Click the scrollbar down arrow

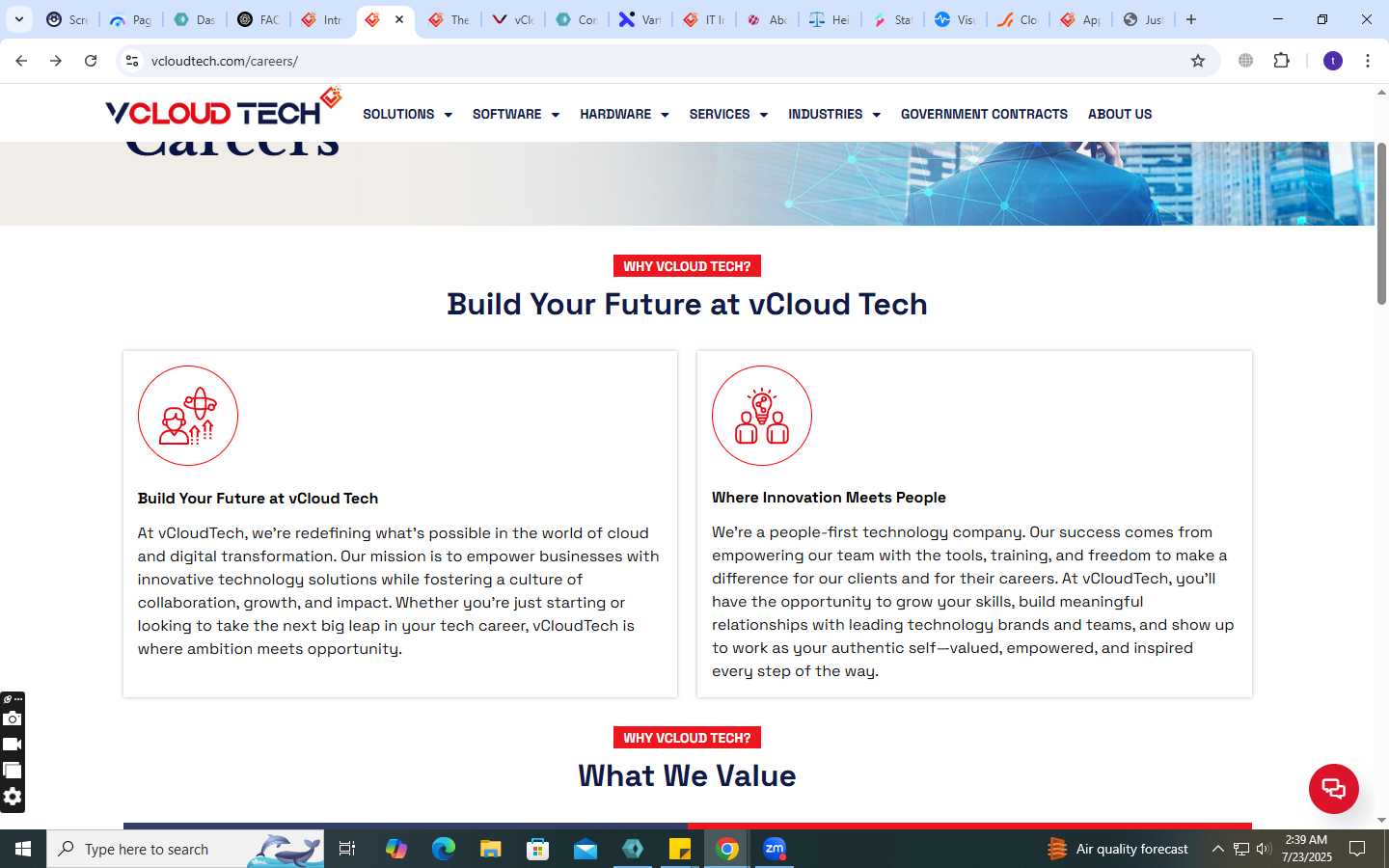(x=1381, y=820)
